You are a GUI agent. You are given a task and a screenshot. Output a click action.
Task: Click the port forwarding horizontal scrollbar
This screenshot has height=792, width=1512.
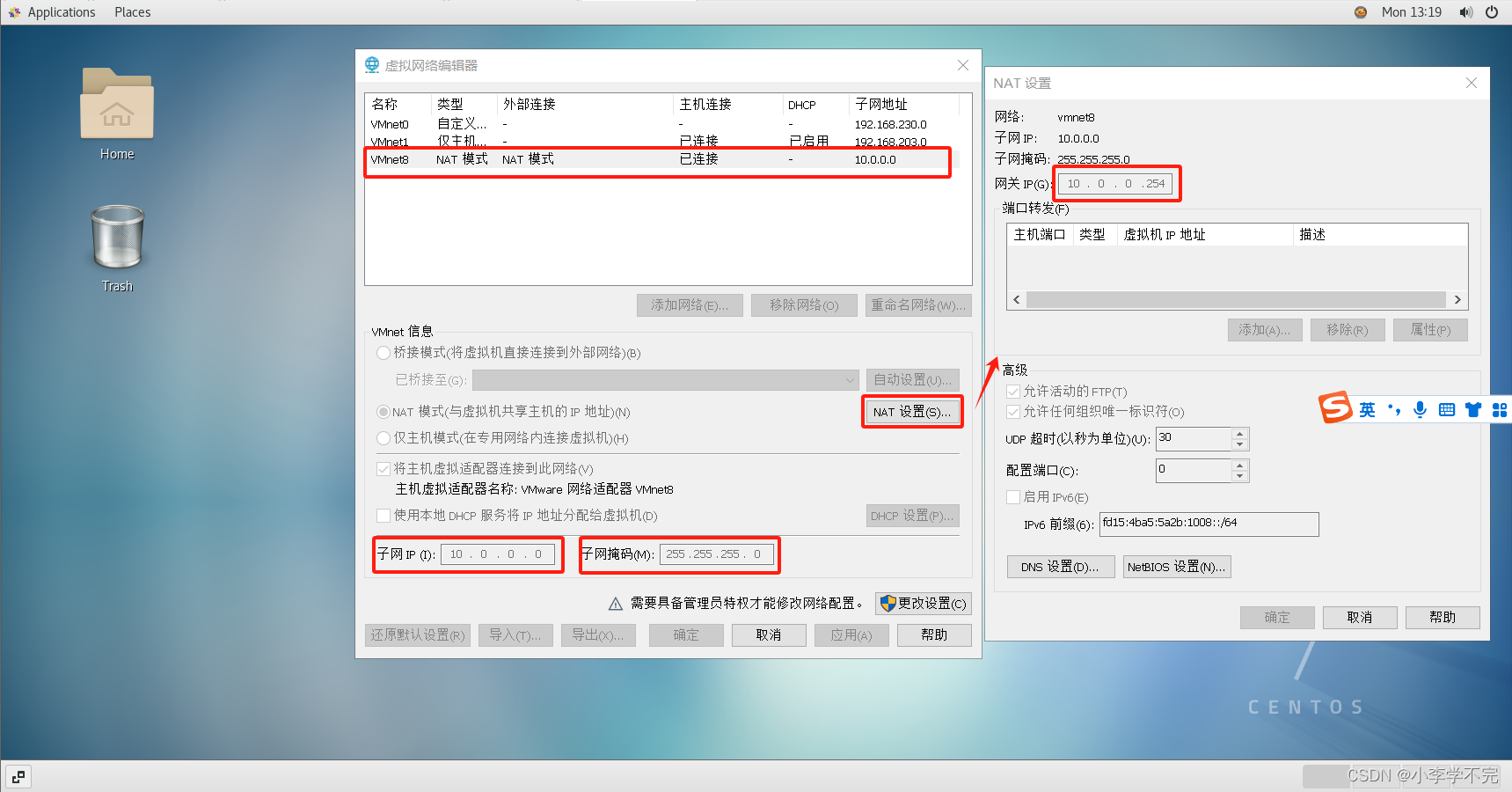pos(1237,300)
